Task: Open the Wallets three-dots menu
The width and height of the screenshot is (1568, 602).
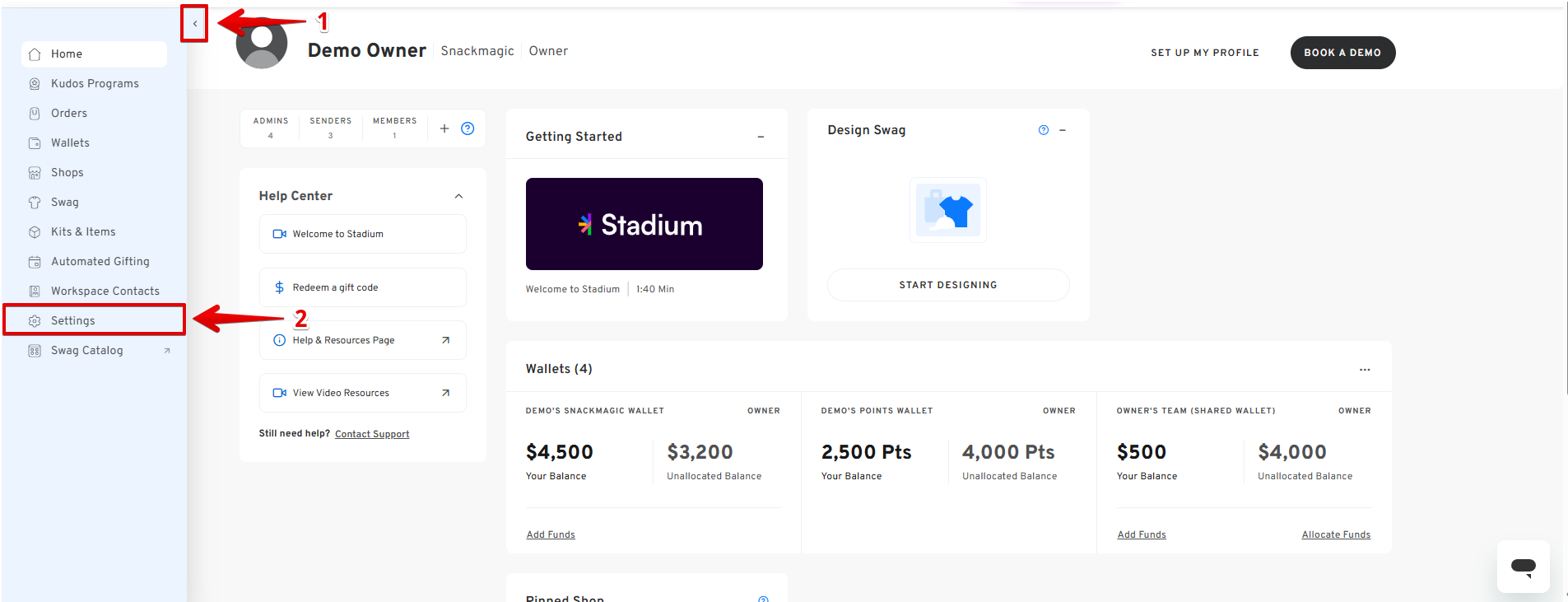Action: [1365, 370]
